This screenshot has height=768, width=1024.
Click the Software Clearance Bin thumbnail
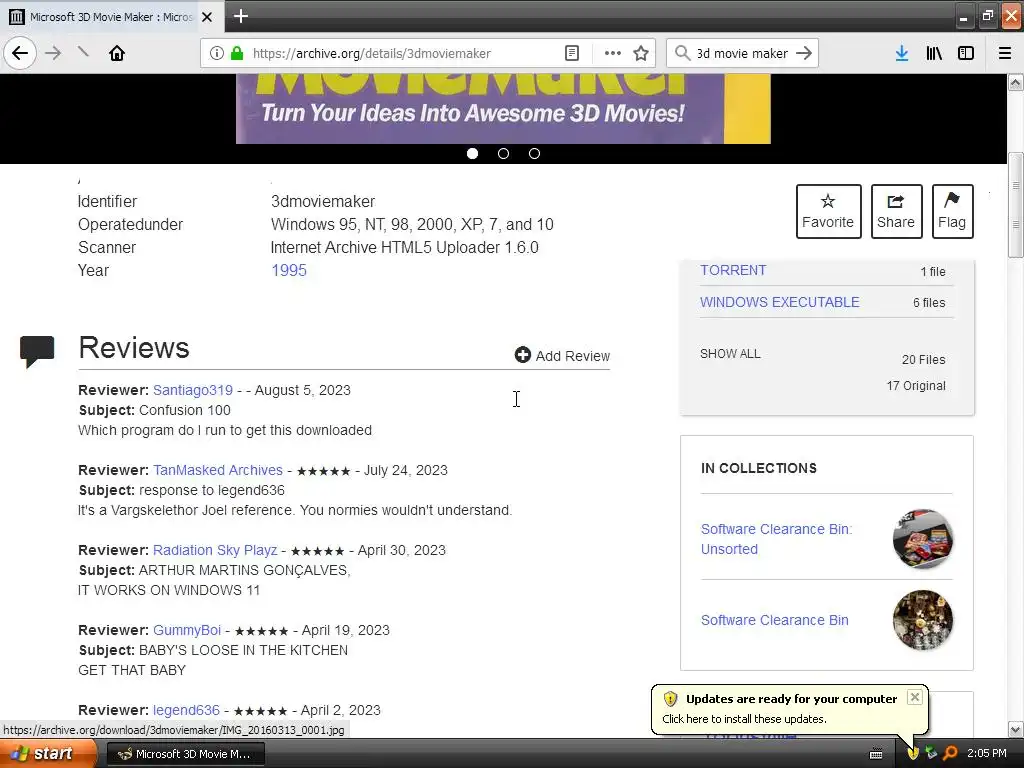tap(922, 620)
